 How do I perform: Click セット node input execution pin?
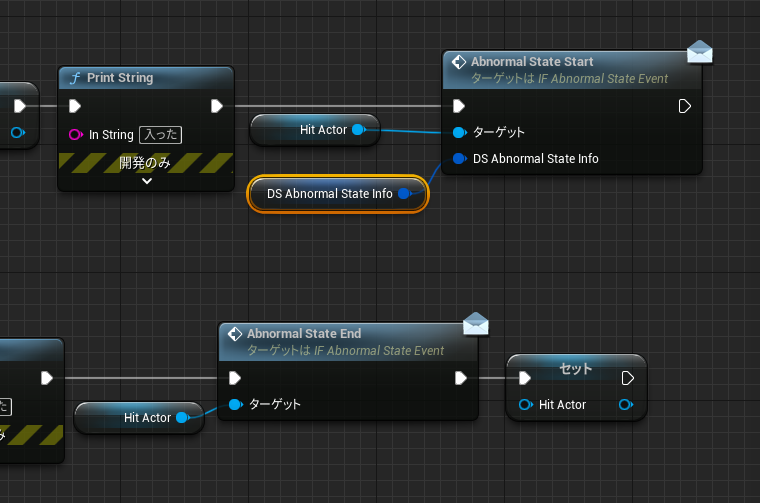pos(524,378)
